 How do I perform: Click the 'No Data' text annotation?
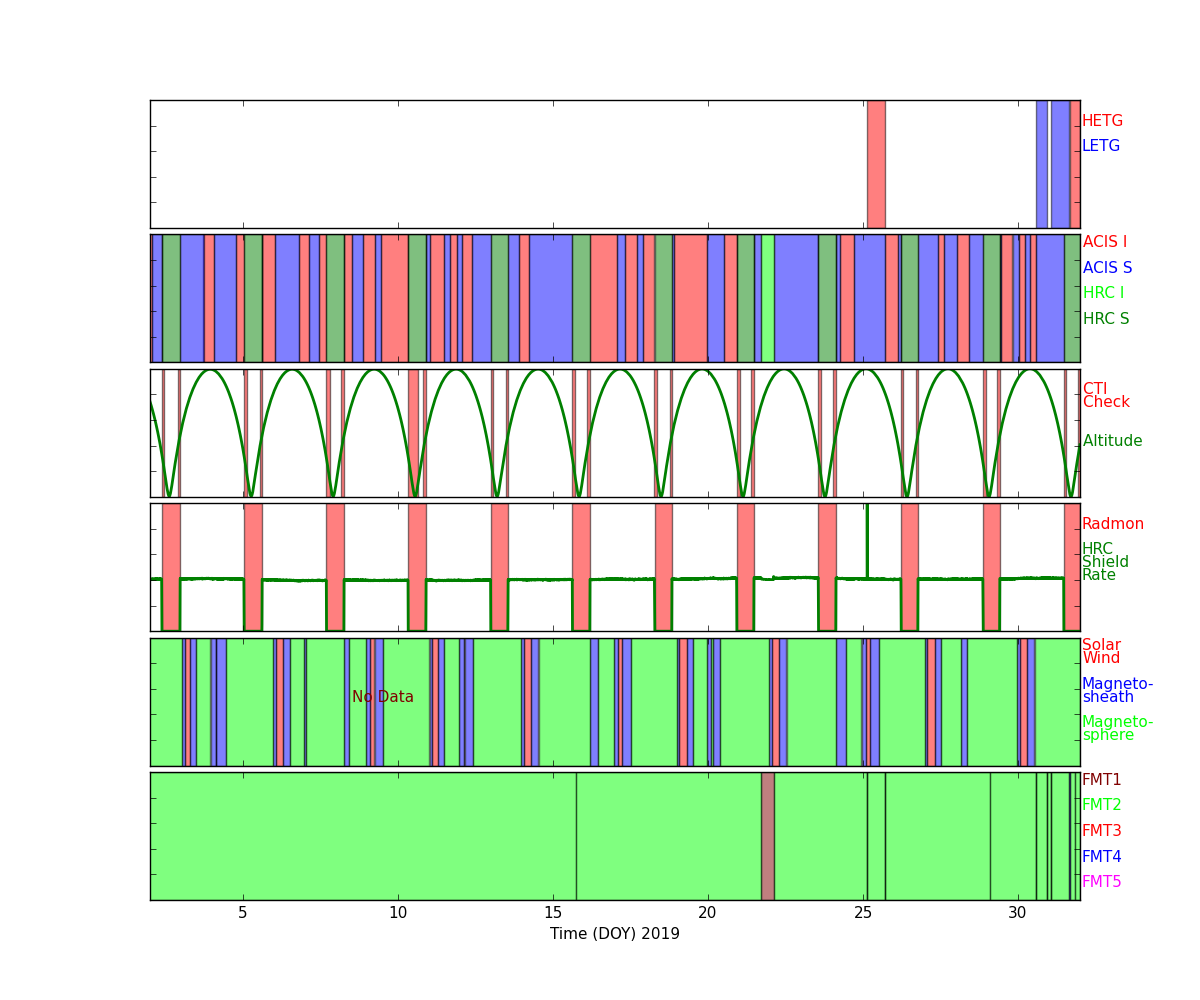[382, 697]
